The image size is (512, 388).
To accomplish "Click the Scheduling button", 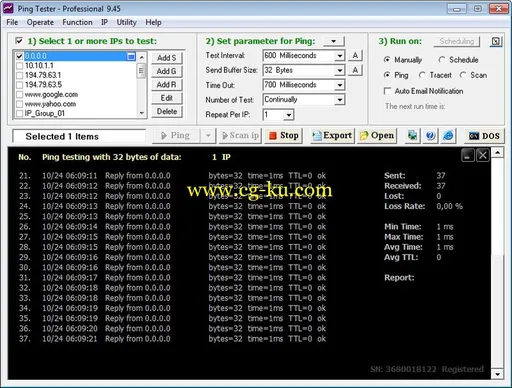I will tap(457, 41).
